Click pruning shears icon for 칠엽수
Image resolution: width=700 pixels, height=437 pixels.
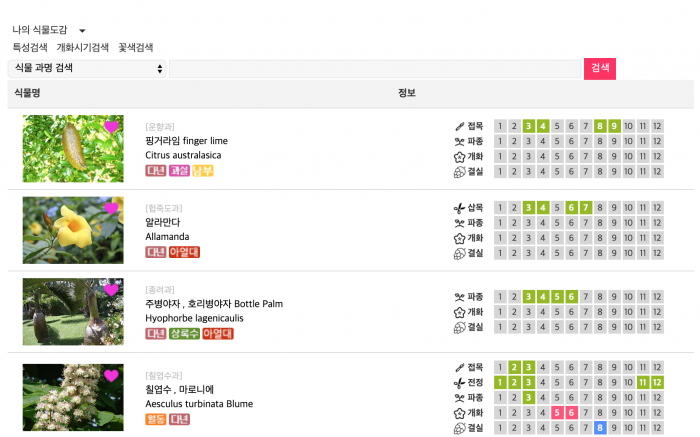coord(460,382)
